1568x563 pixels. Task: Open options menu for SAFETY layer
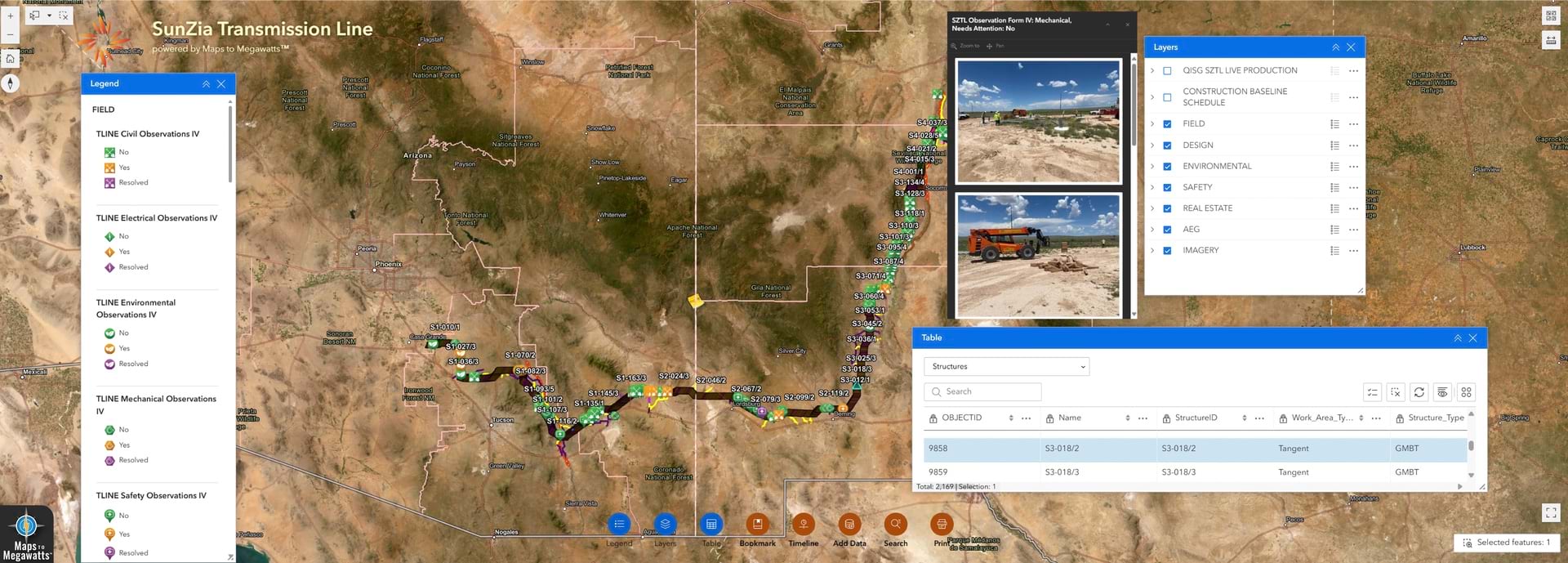coord(1353,188)
